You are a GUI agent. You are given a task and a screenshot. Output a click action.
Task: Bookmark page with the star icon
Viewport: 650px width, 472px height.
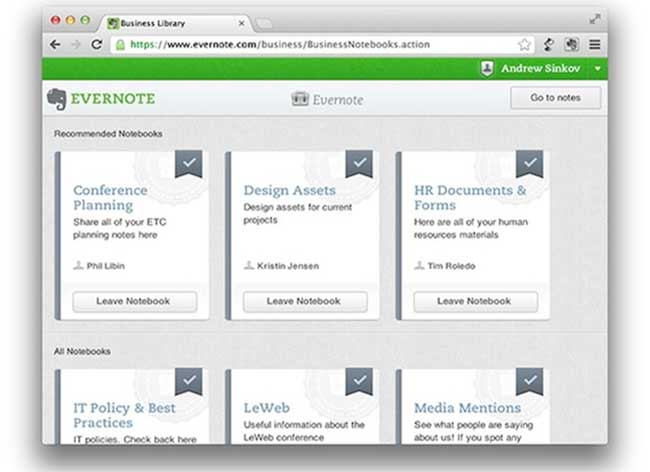[x=524, y=44]
